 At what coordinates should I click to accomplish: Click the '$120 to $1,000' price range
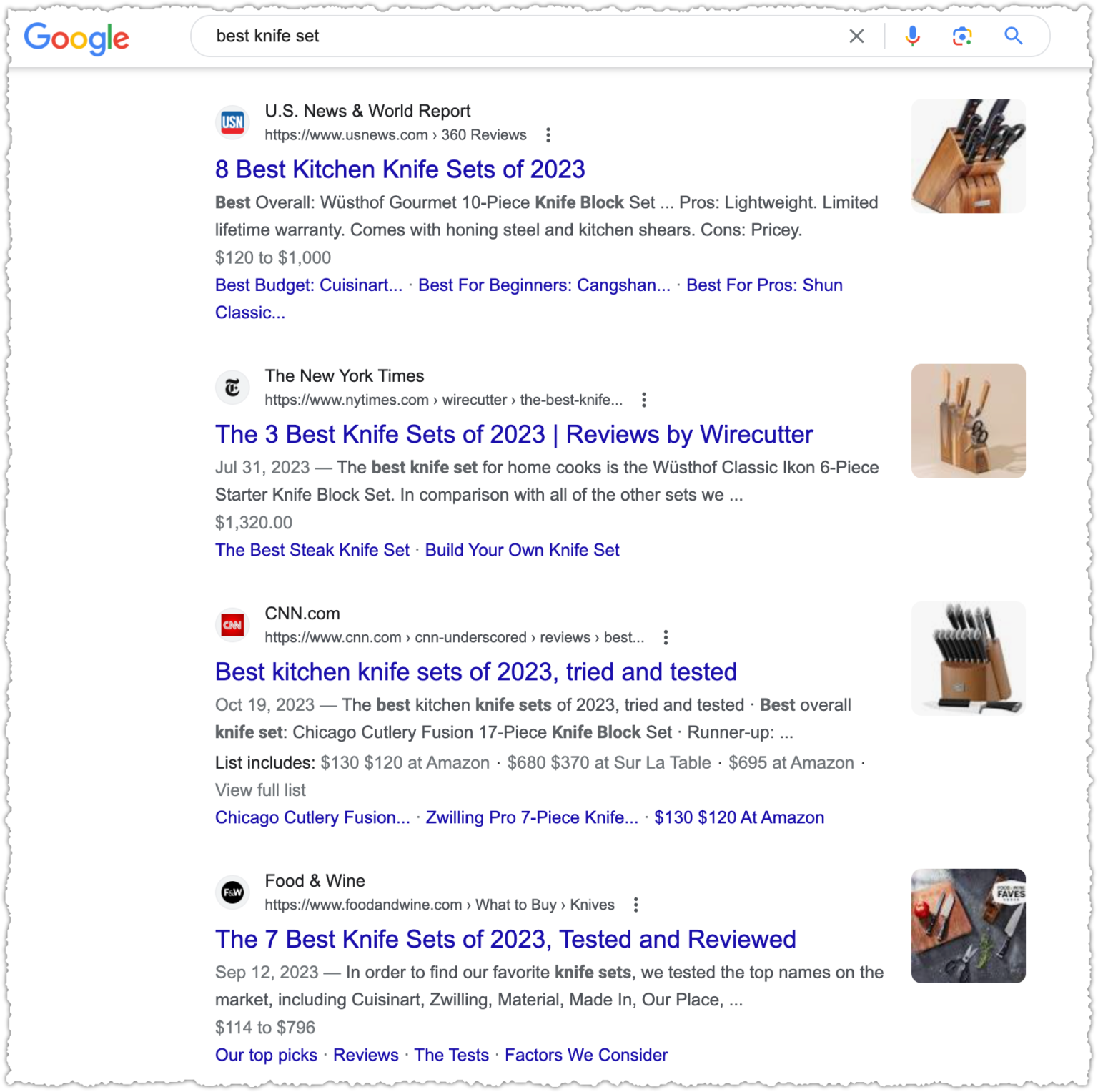point(273,258)
